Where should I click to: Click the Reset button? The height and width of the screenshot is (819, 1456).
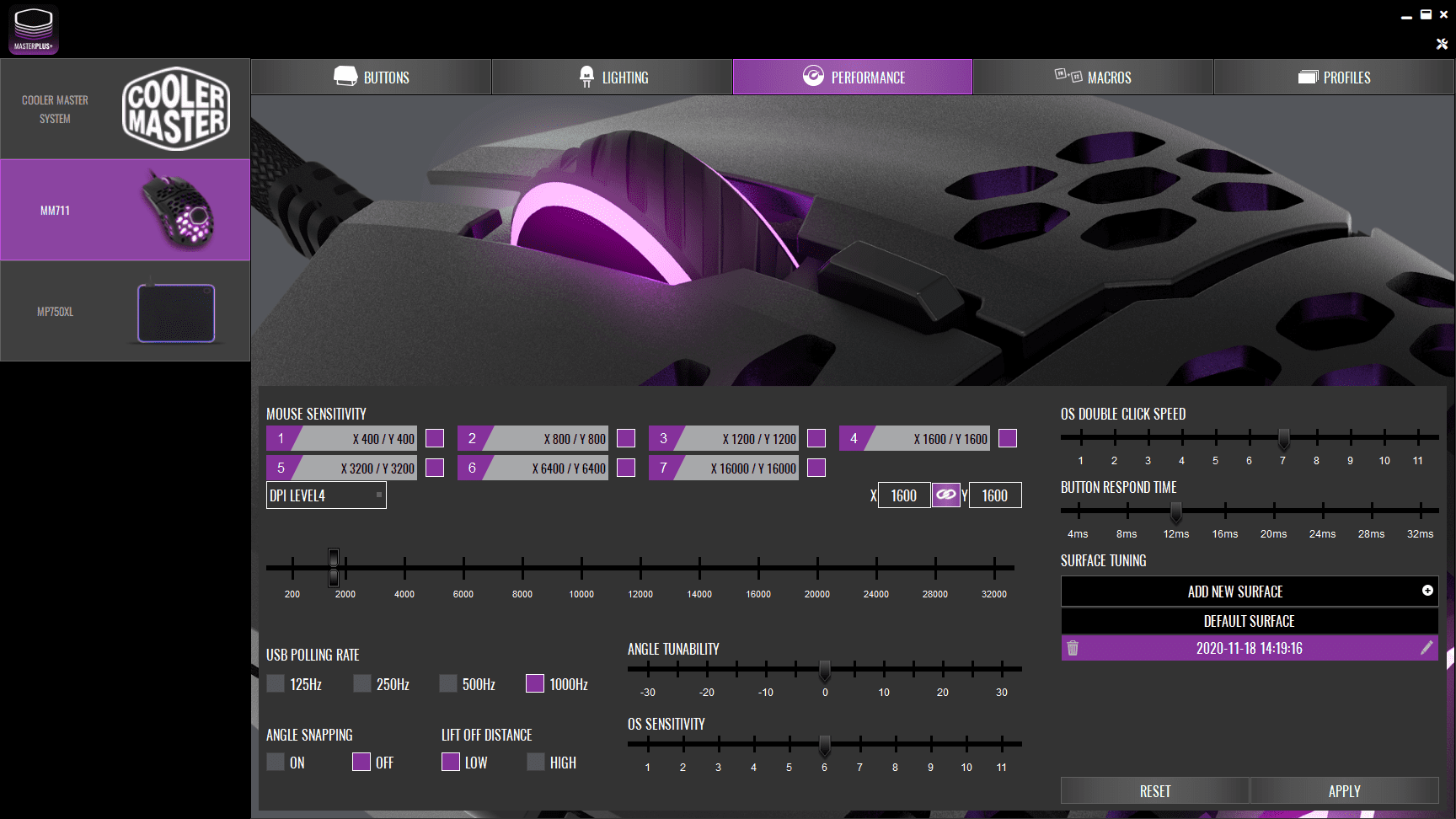1155,790
